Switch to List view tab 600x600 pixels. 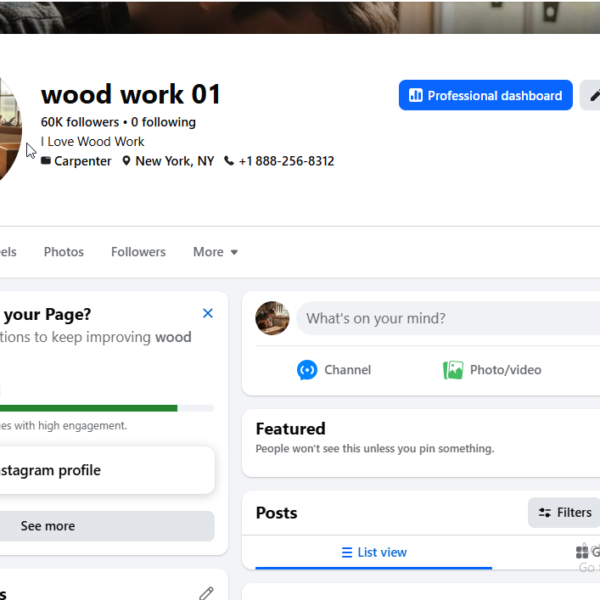coord(373,552)
